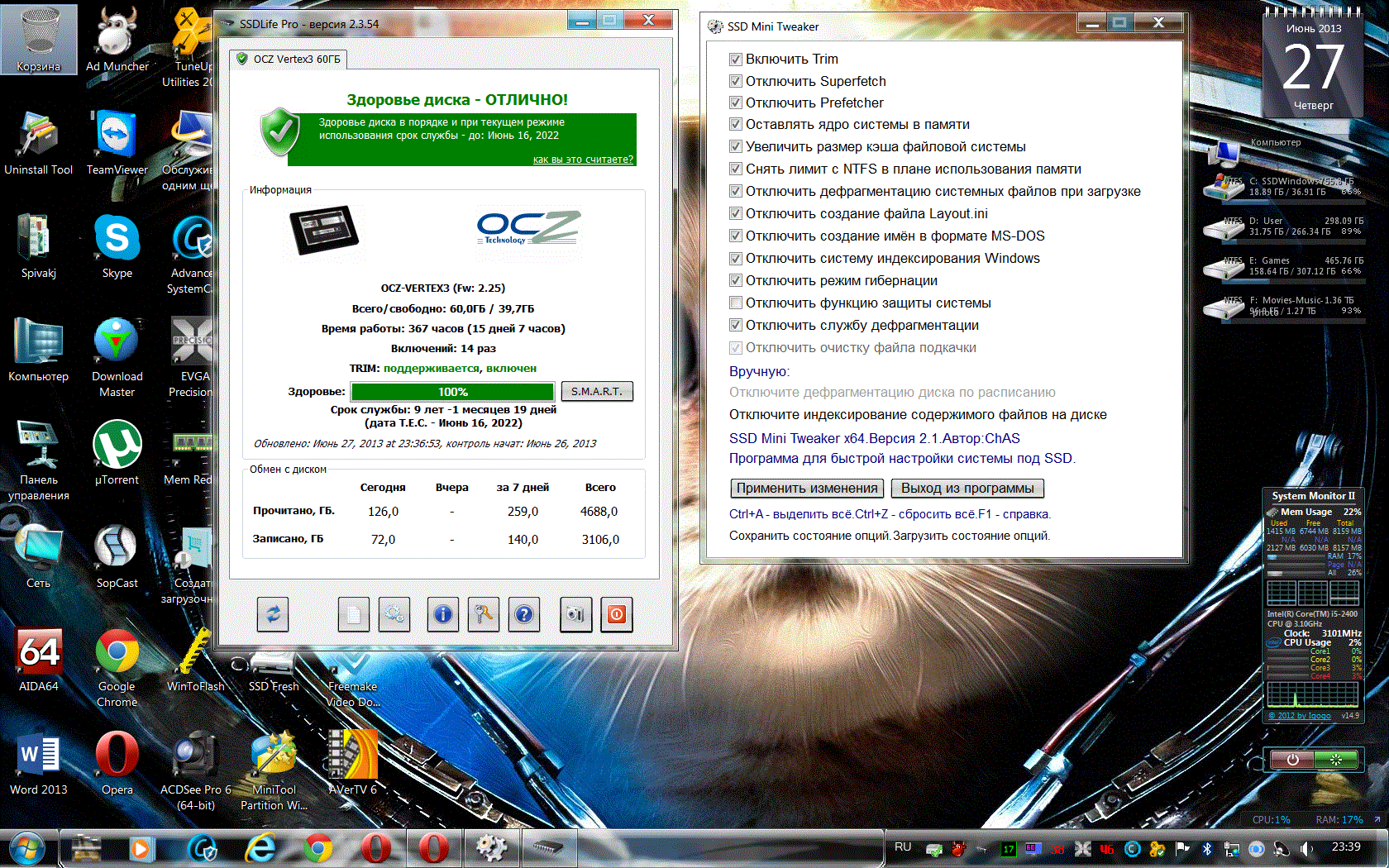Toggle Оставлять ядро системы в памяти checkbox
Screen dimensions: 1389x868
click(736, 125)
